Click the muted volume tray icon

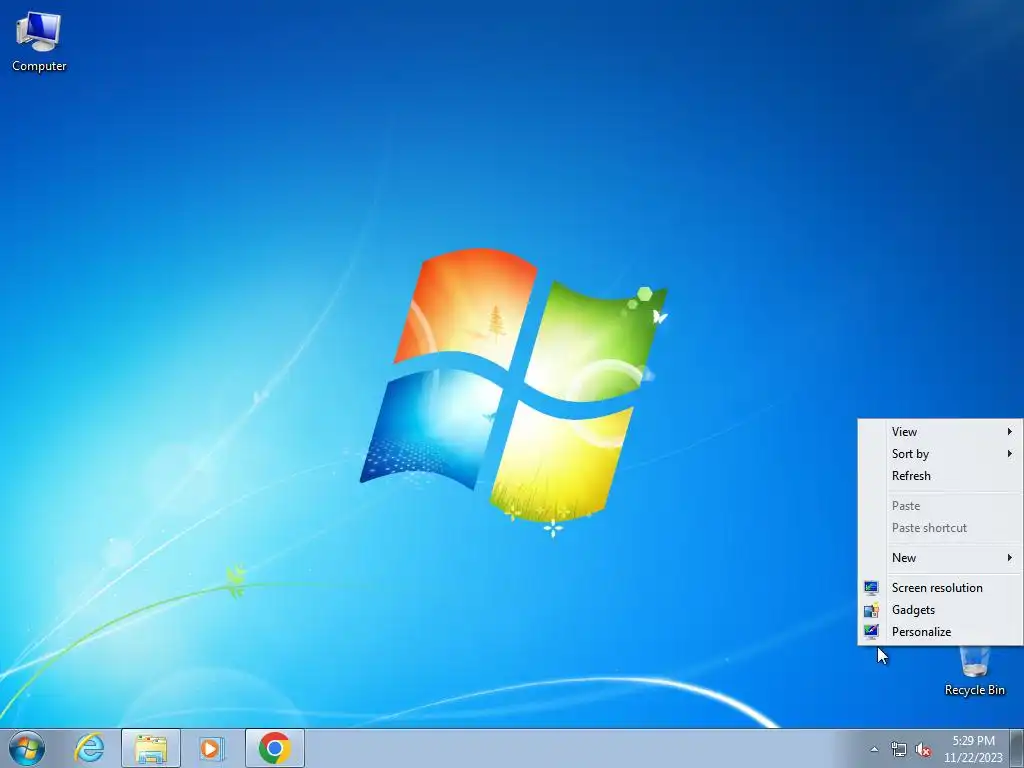click(x=923, y=750)
